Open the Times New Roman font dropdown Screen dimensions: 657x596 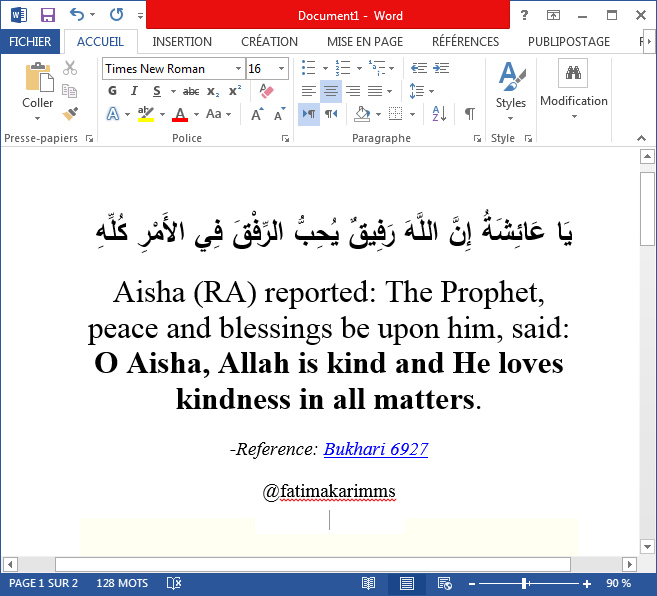click(238, 68)
